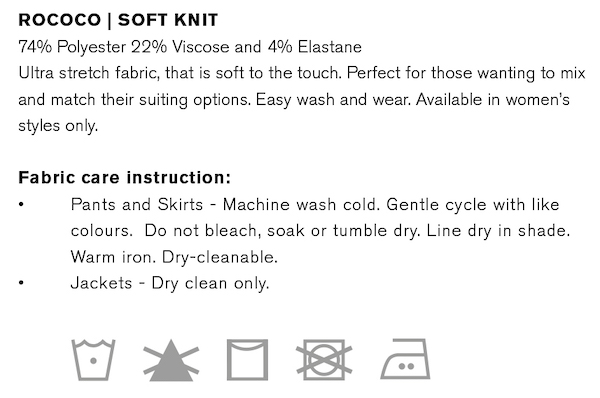This screenshot has width=600, height=398.
Task: Click the fabric composition line with 74% Polyester
Action: tap(190, 47)
